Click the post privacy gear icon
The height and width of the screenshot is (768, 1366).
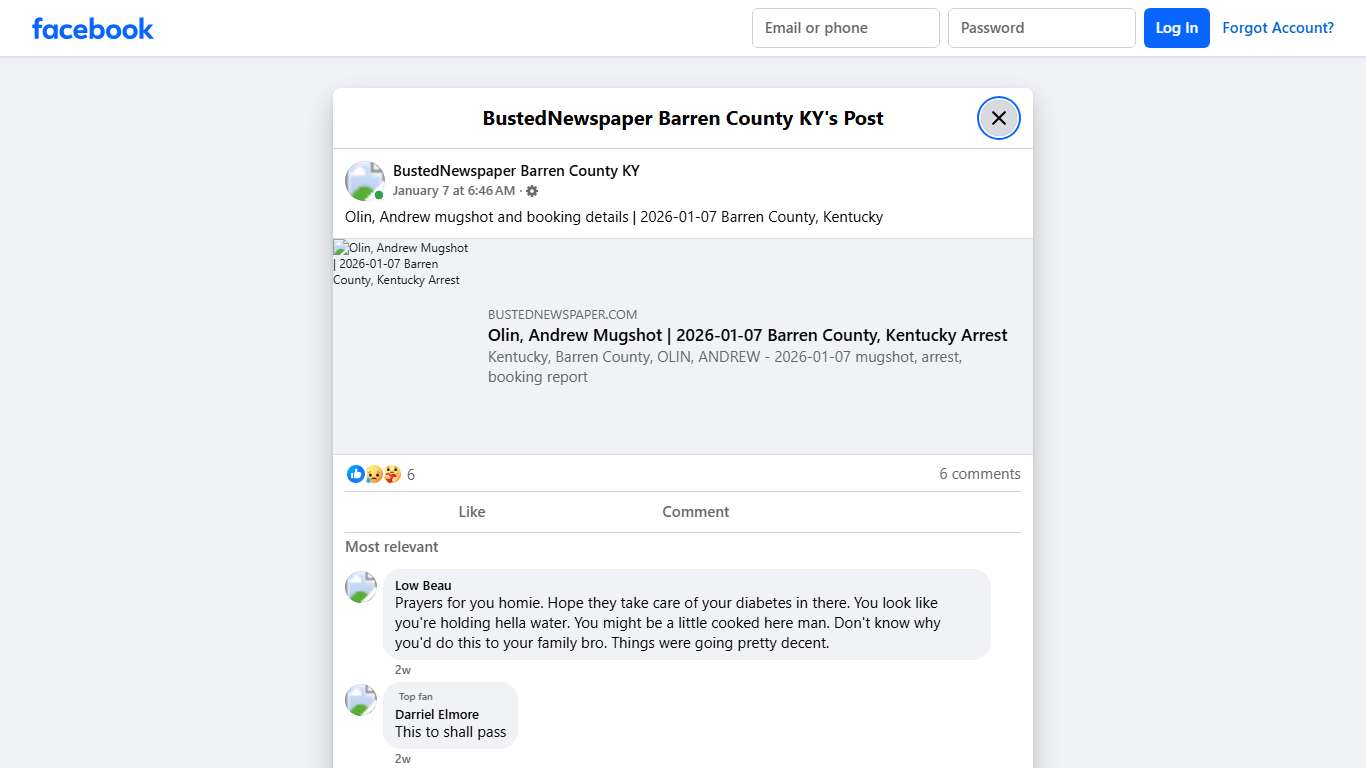tap(532, 191)
